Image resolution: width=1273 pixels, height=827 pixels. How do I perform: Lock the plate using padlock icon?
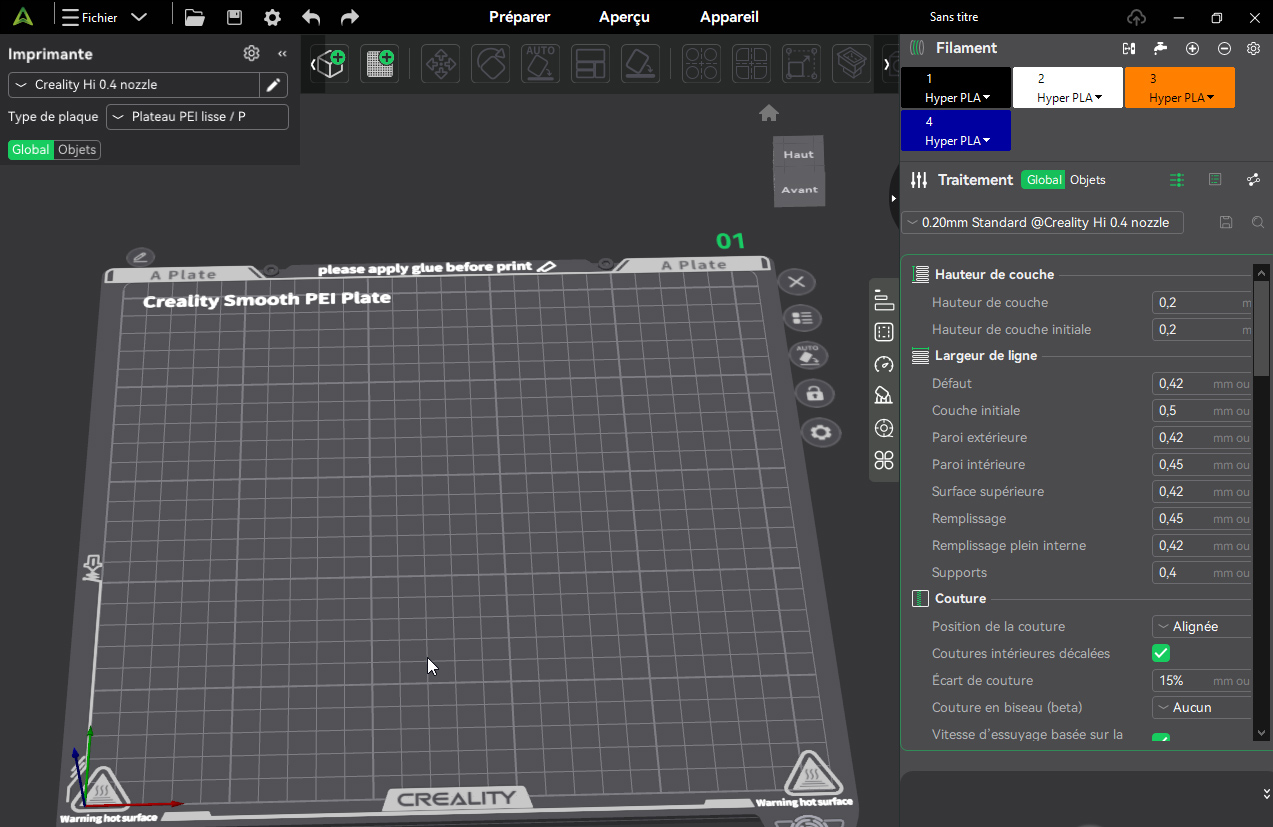pyautogui.click(x=814, y=393)
